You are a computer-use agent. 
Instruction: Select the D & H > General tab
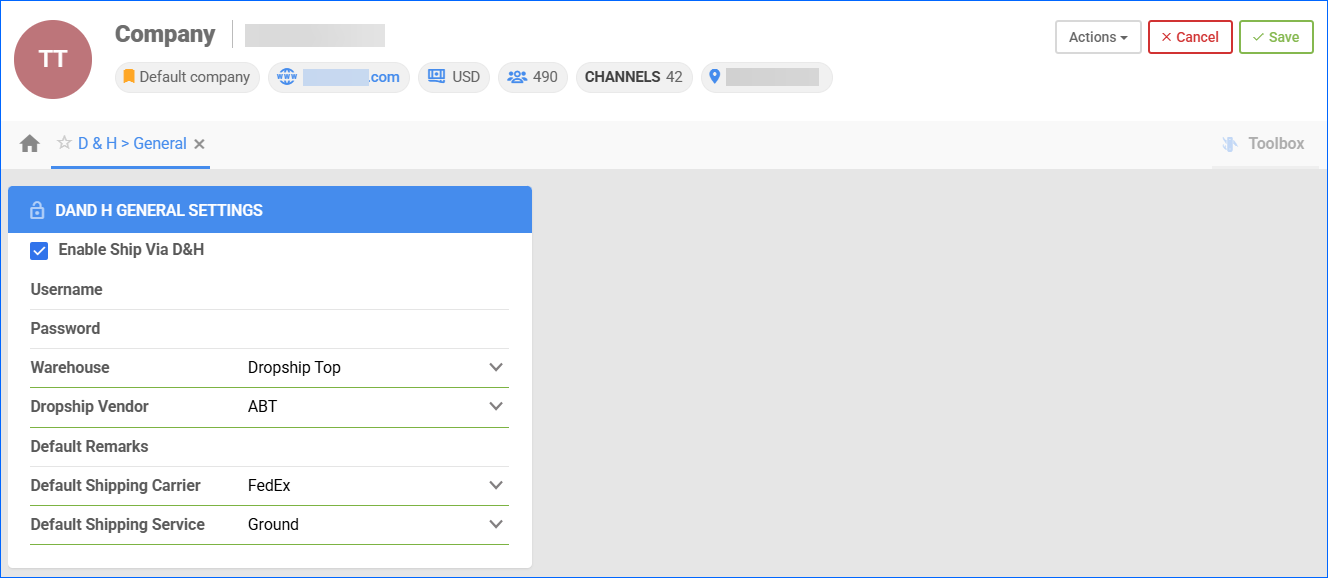click(x=132, y=144)
